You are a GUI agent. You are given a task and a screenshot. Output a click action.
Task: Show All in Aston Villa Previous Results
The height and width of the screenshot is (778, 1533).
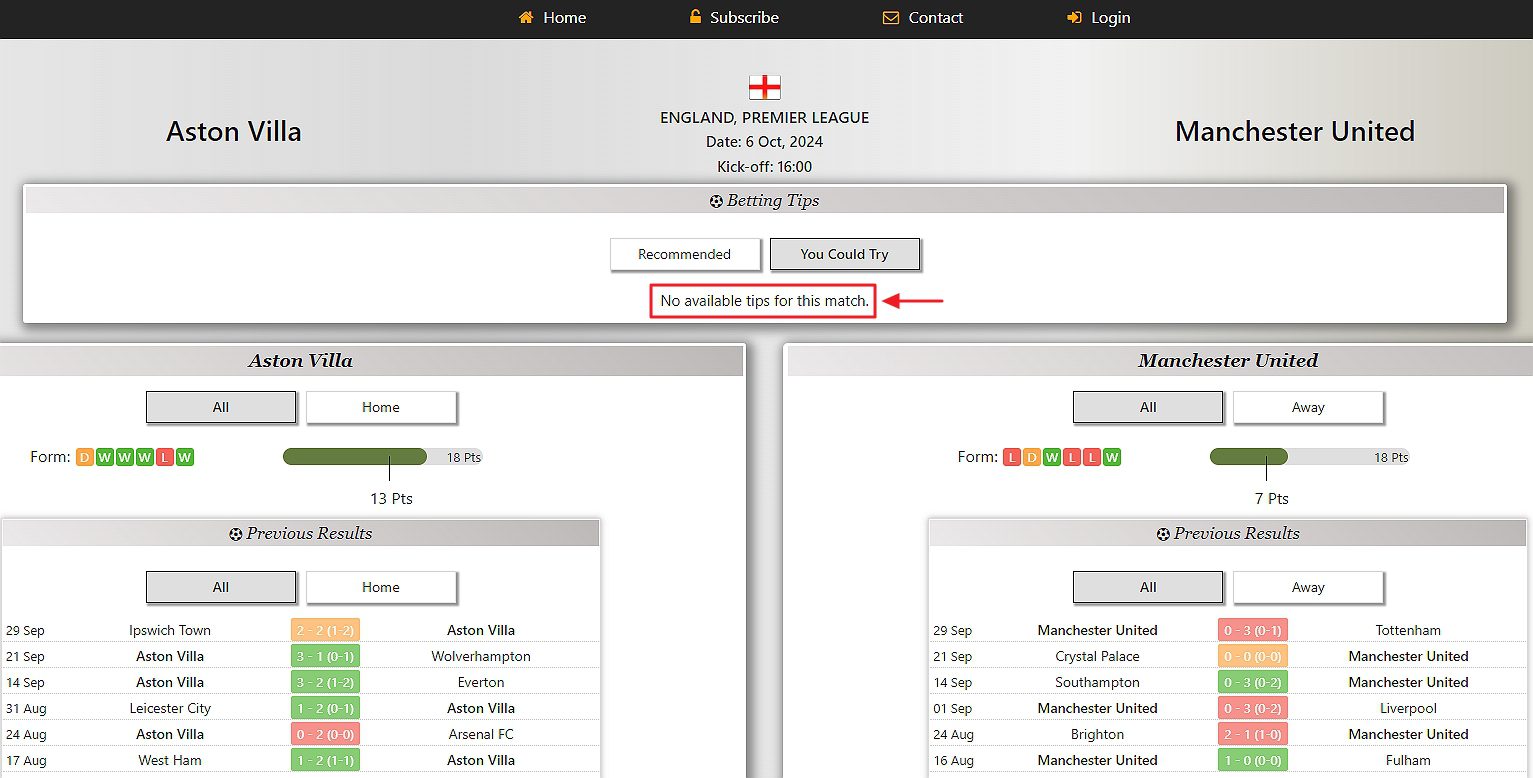coord(221,587)
